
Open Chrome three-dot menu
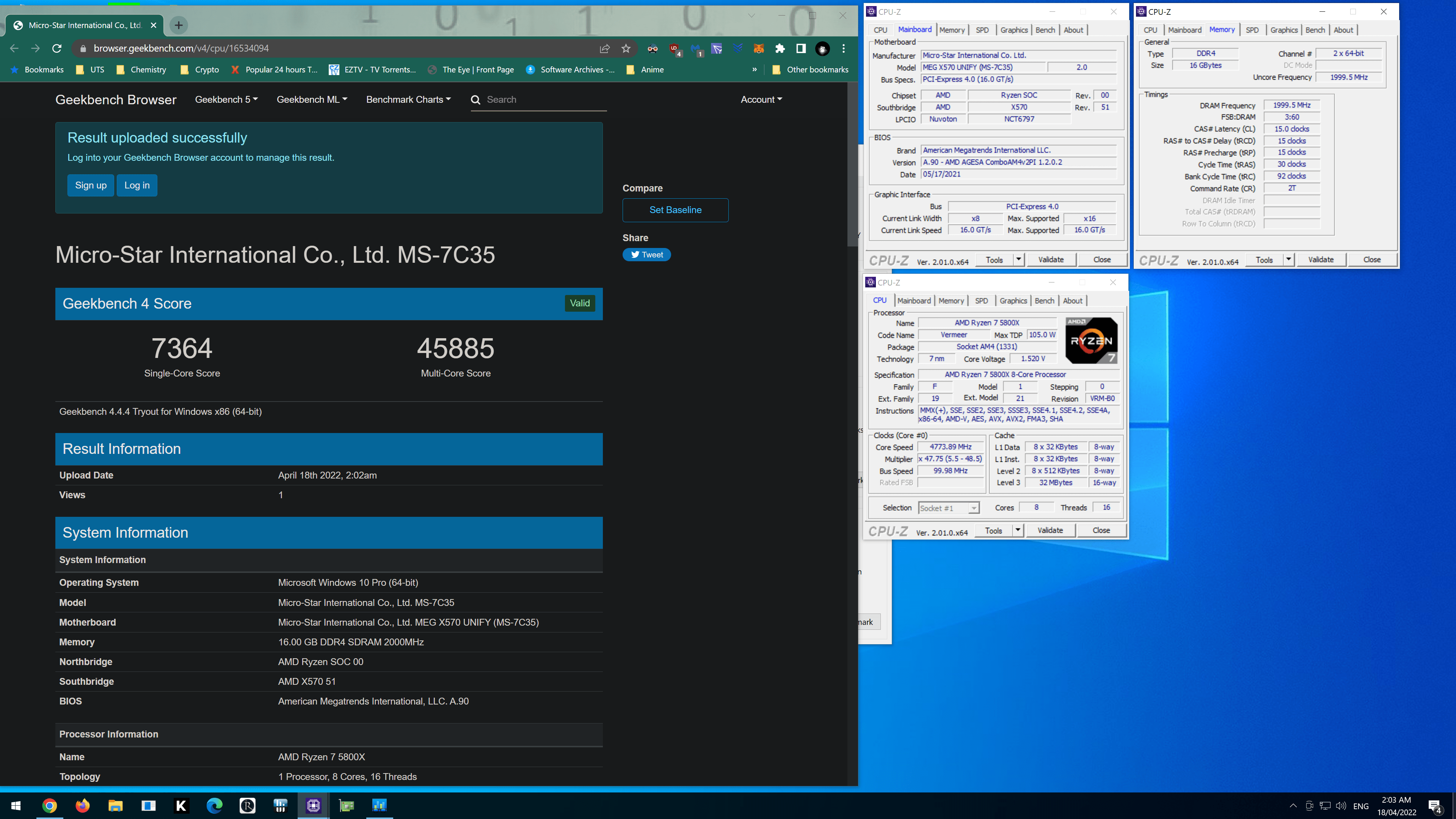(x=844, y=49)
